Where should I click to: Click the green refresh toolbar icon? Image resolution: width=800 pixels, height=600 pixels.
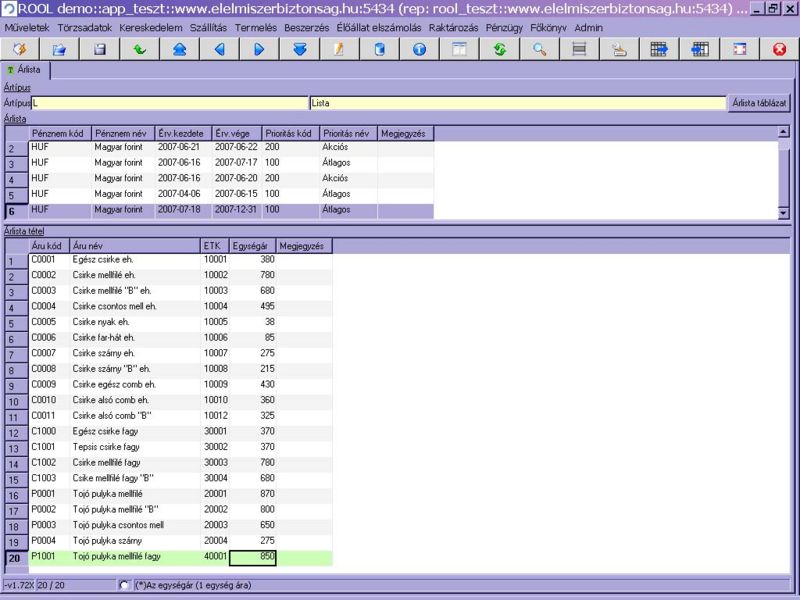tap(499, 49)
